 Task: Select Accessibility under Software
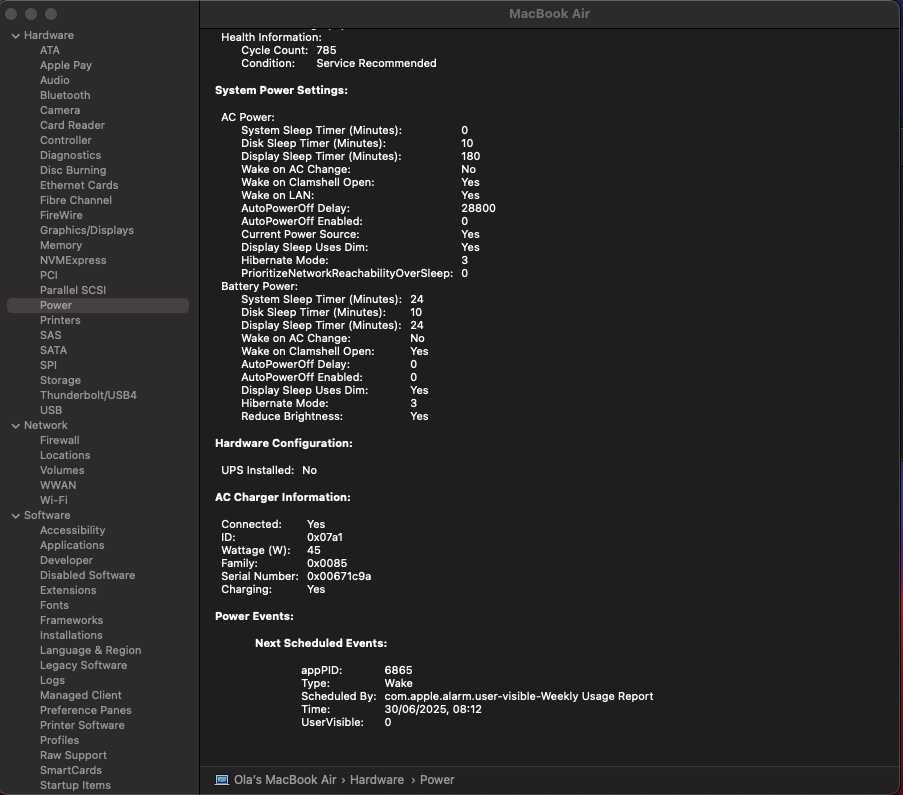coord(73,530)
